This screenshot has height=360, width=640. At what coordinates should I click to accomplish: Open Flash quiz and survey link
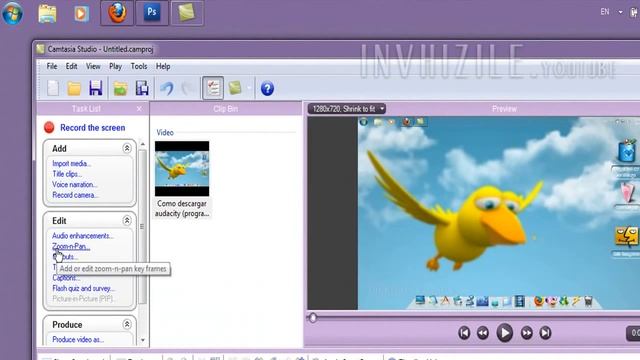click(x=84, y=288)
